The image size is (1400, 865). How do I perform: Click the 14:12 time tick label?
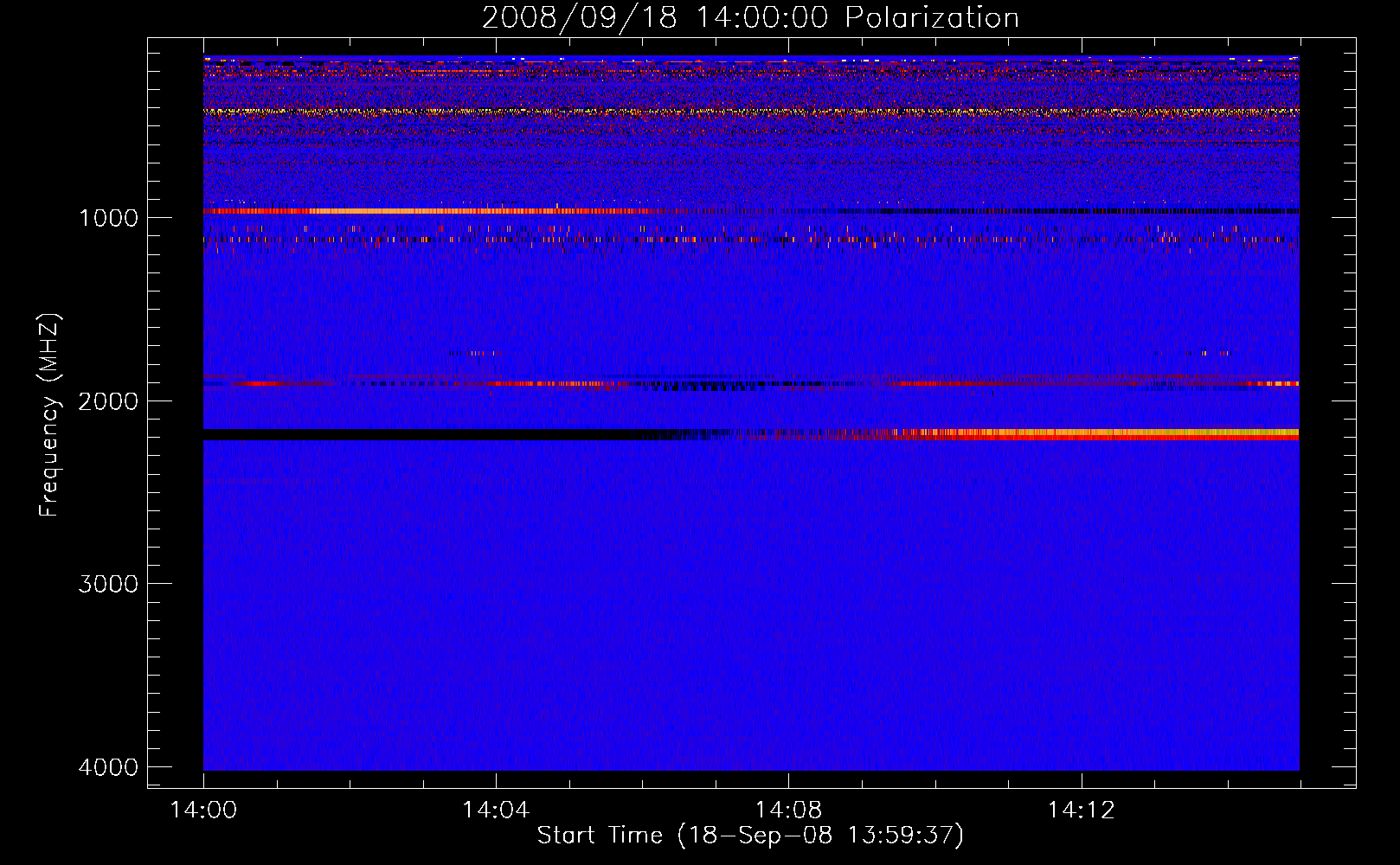pyautogui.click(x=1081, y=811)
